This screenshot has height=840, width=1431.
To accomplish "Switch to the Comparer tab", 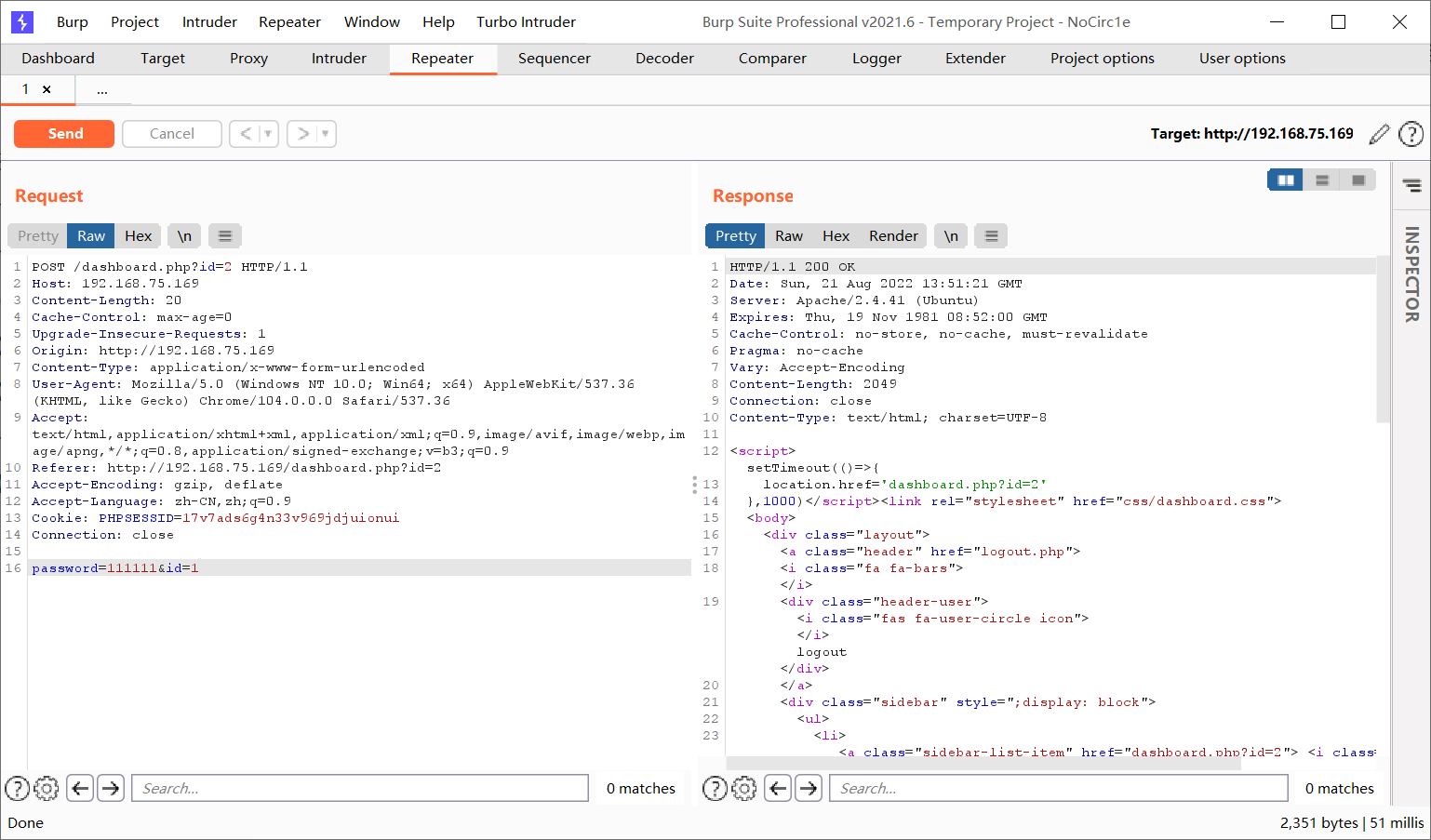I will pos(773,59).
